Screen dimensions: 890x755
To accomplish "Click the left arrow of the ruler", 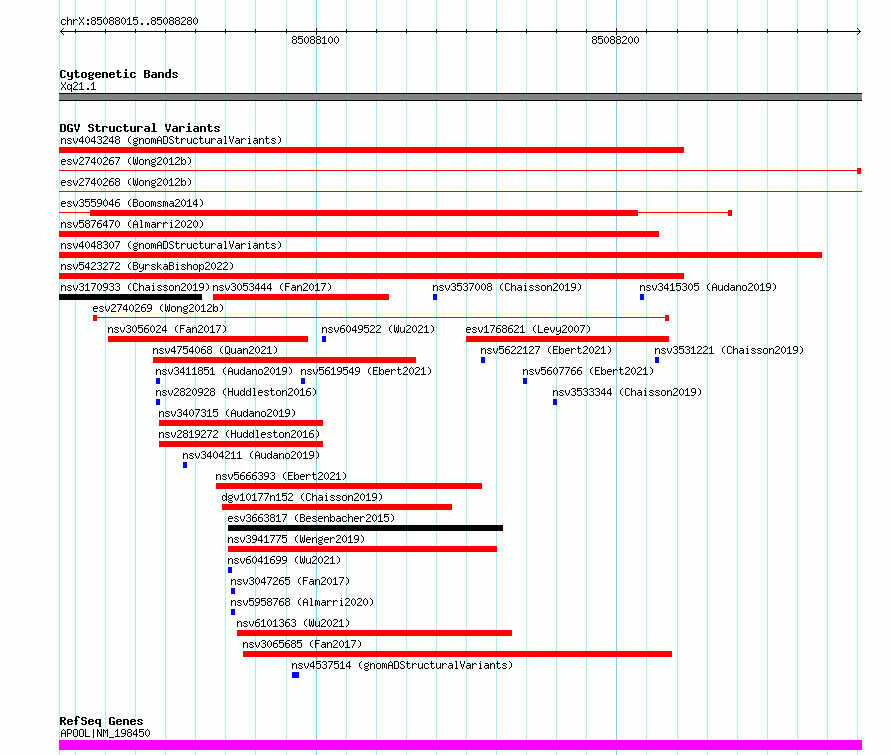I will (62, 32).
